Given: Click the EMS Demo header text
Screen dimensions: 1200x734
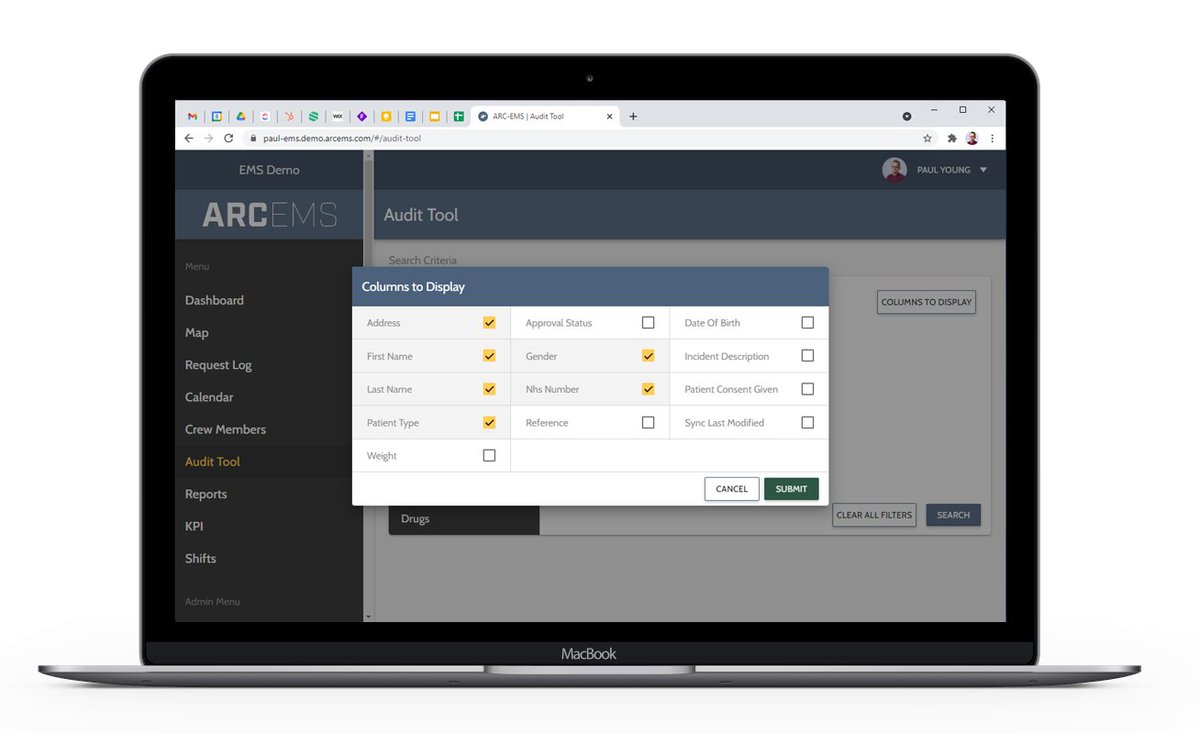Looking at the screenshot, I should [x=269, y=170].
